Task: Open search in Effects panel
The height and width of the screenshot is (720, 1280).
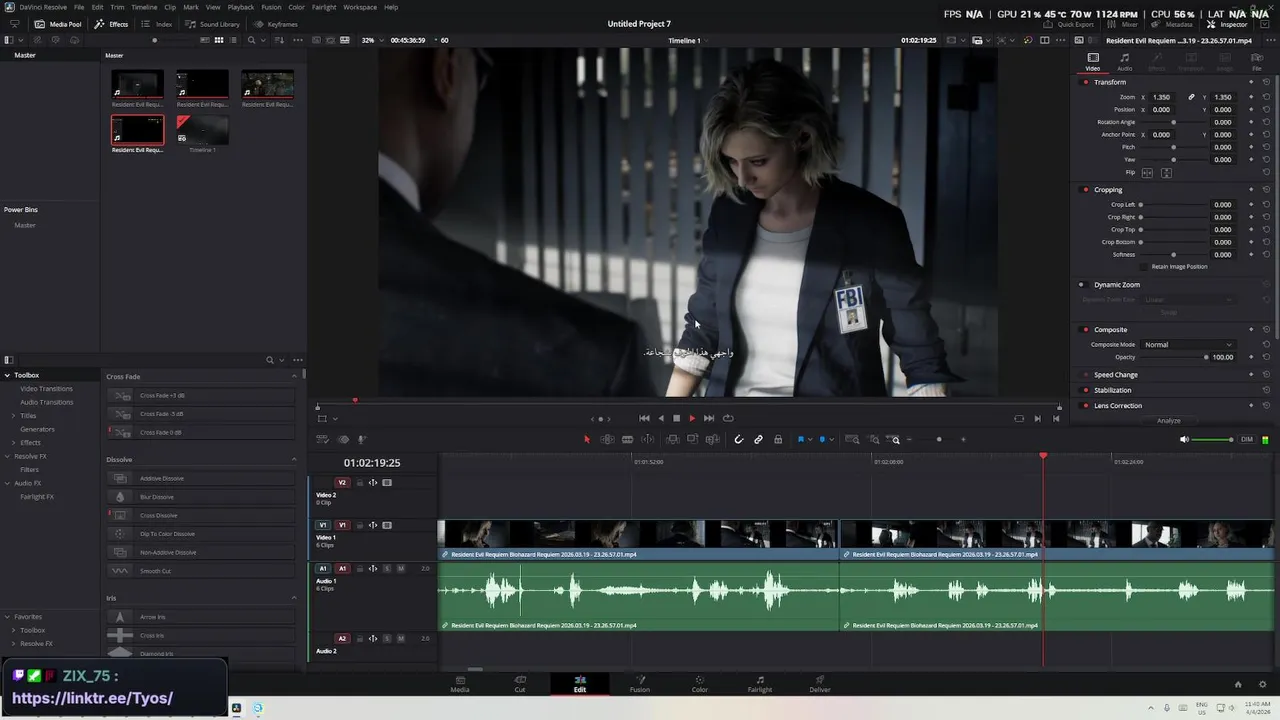Action: point(269,360)
